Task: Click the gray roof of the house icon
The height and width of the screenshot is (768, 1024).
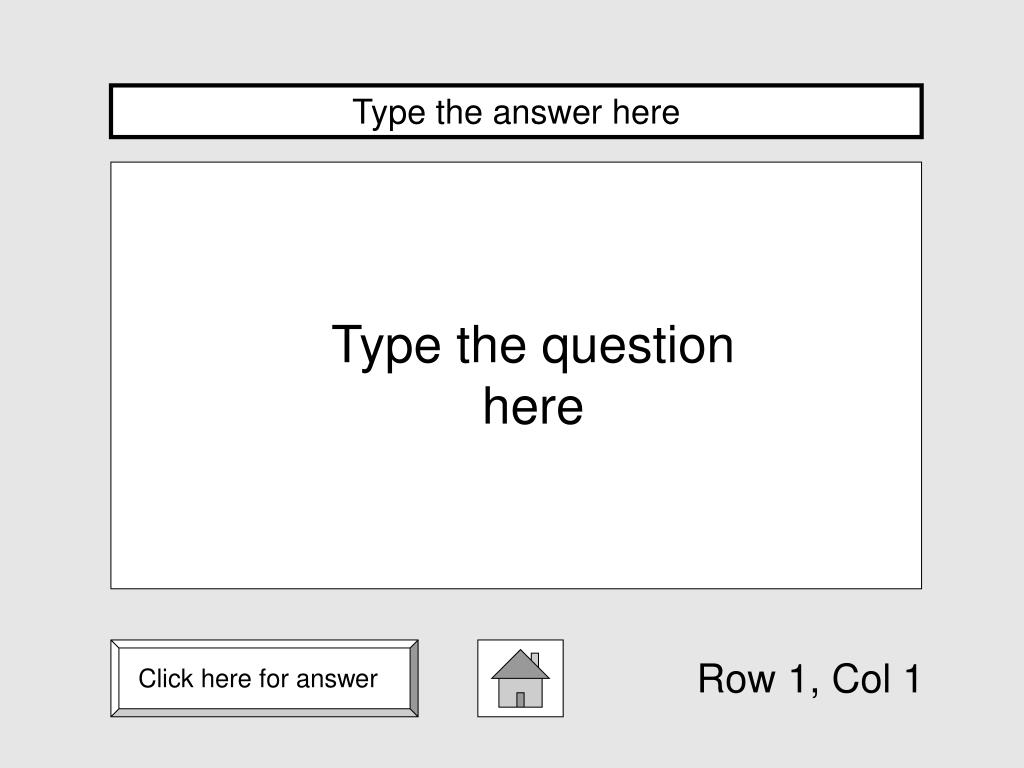Action: tap(520, 665)
